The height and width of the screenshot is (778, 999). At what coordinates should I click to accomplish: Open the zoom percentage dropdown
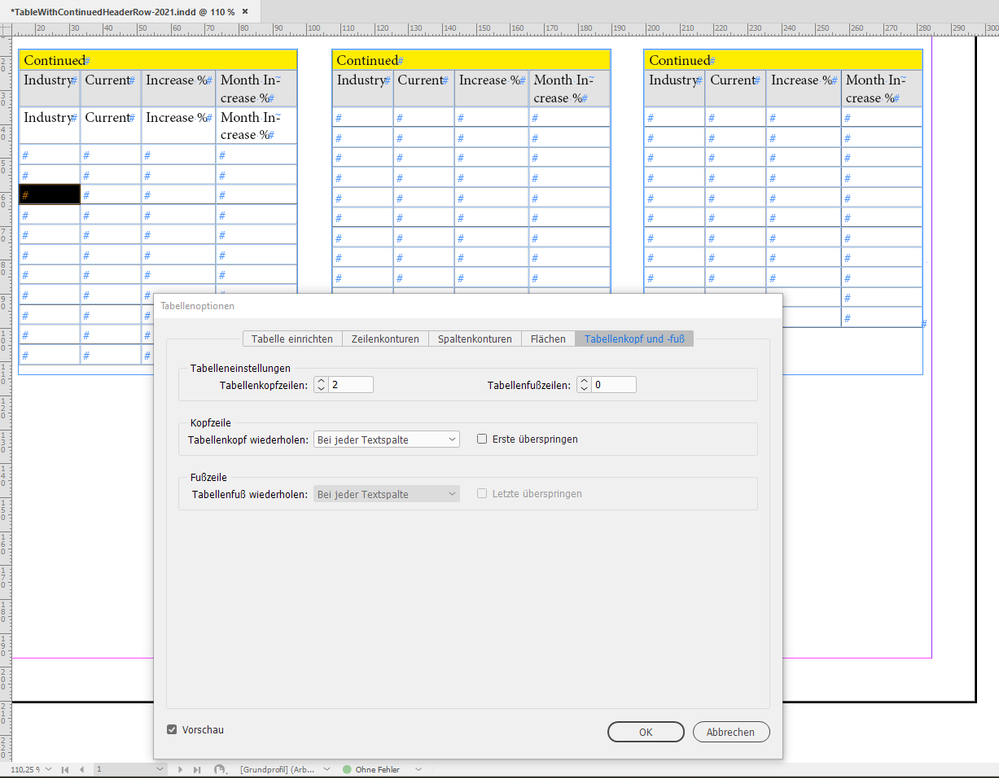click(x=46, y=769)
